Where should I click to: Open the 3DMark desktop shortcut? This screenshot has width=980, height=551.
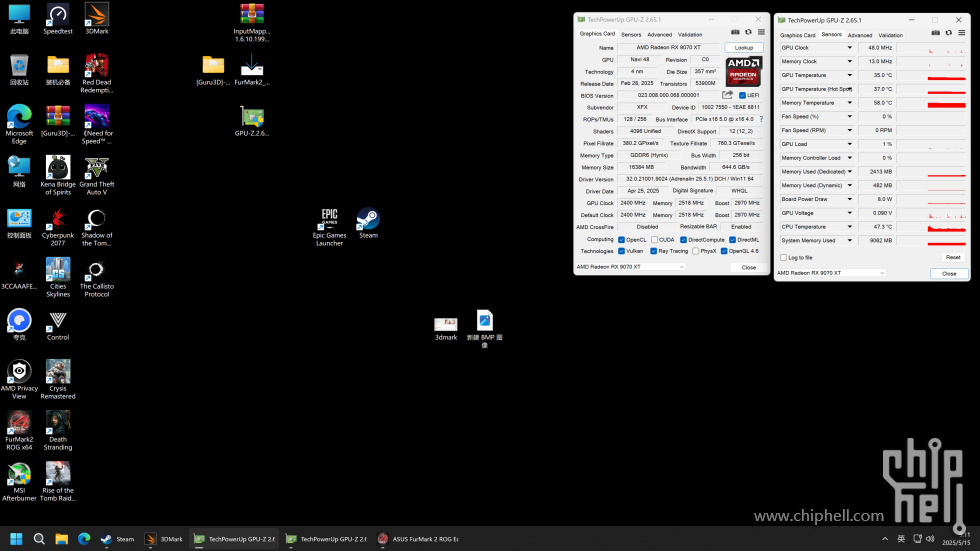97,19
